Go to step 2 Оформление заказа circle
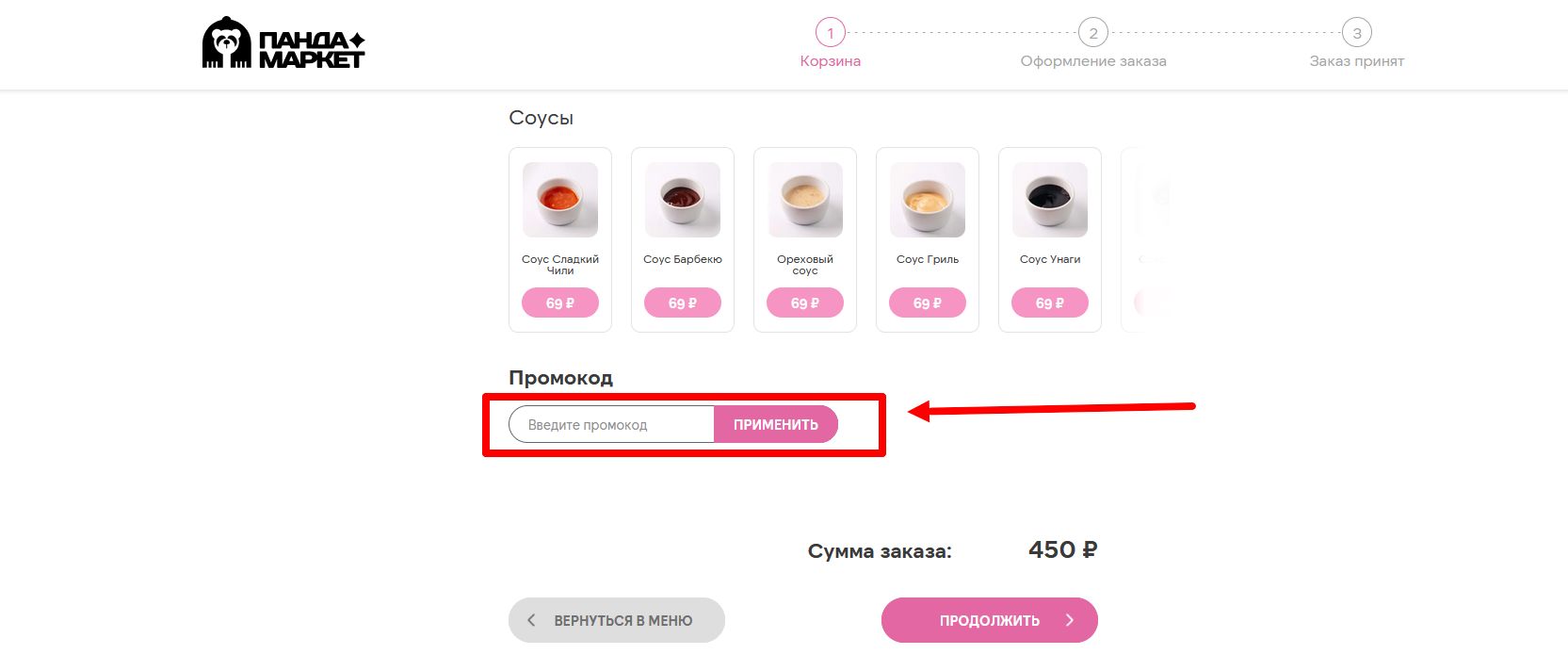Screen dimensions: 1568x671 1093,33
